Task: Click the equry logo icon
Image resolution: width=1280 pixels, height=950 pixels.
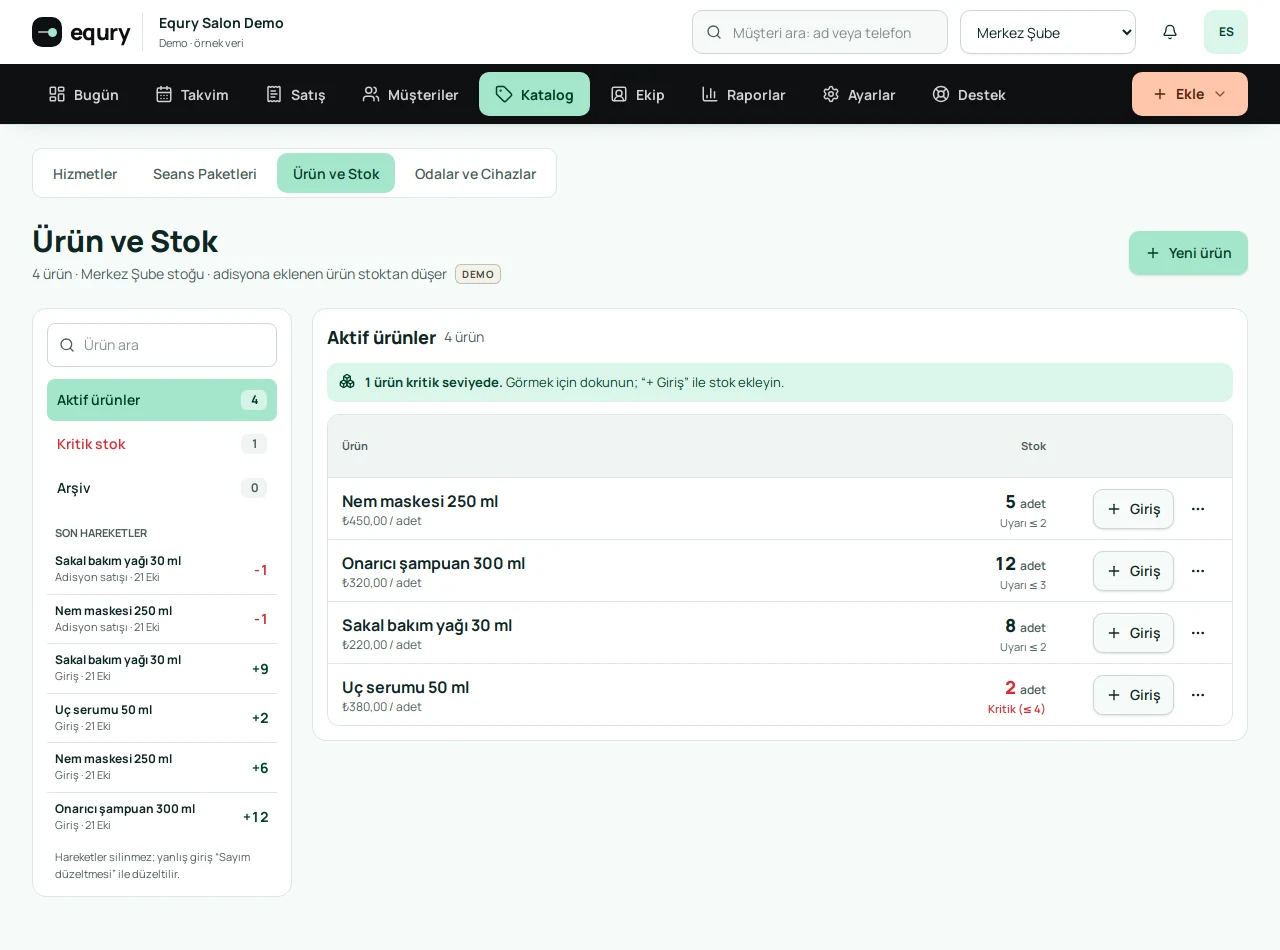Action: (47, 32)
